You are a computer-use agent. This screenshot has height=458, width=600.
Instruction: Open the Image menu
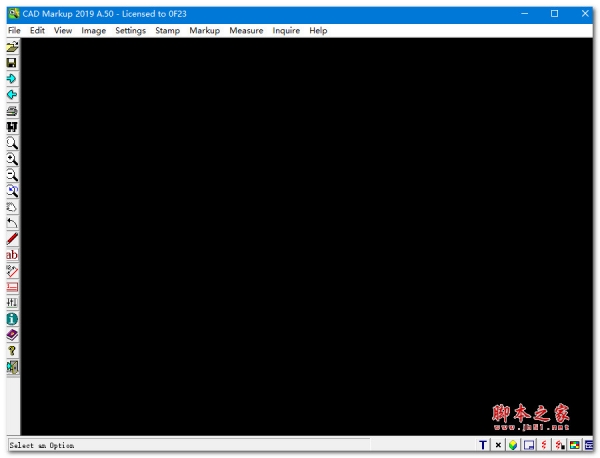pyautogui.click(x=93, y=31)
